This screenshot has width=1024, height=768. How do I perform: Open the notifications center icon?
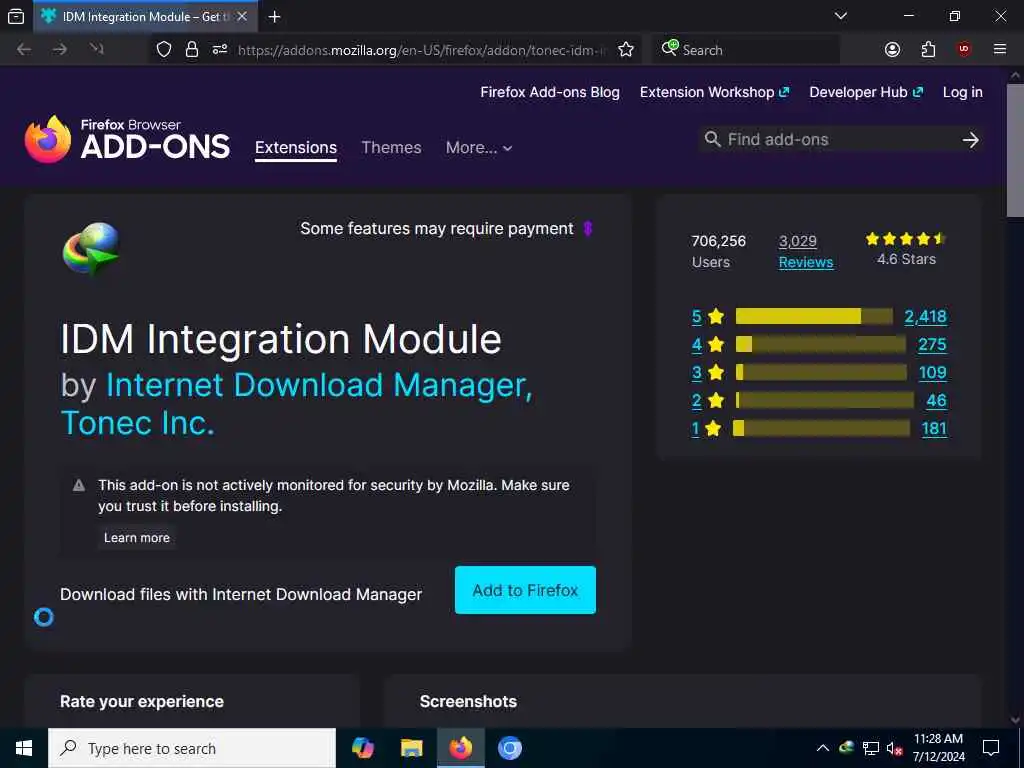(991, 748)
